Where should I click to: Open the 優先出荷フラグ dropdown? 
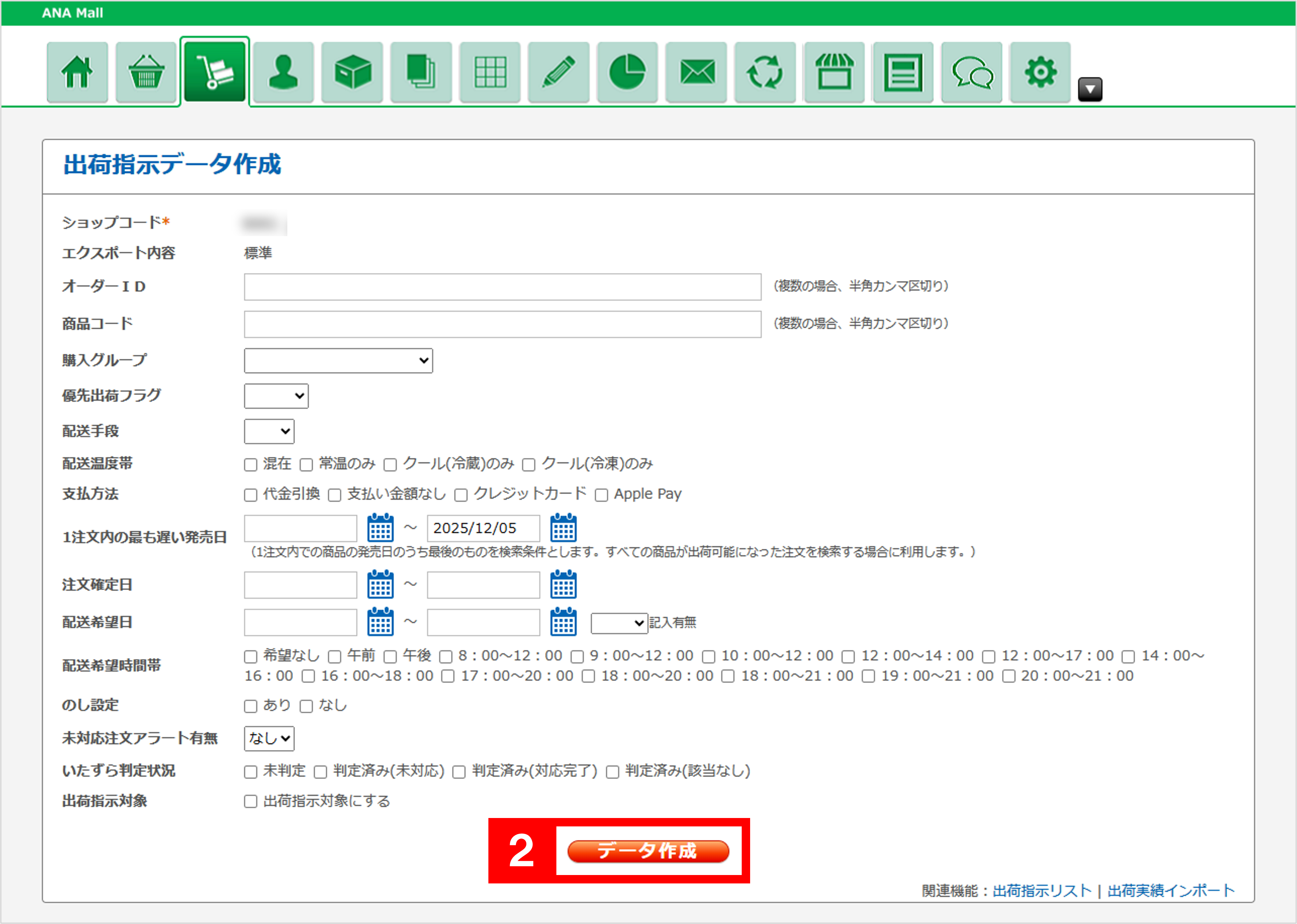[276, 396]
